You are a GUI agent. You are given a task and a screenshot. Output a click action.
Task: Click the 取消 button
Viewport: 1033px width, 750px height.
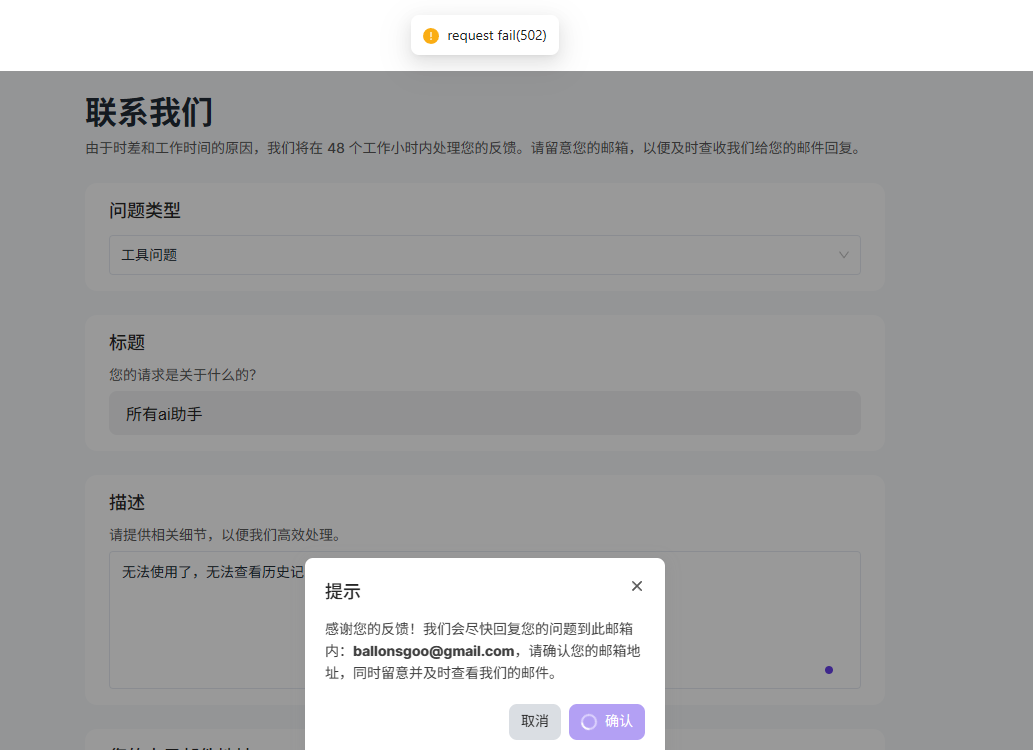[x=535, y=722]
